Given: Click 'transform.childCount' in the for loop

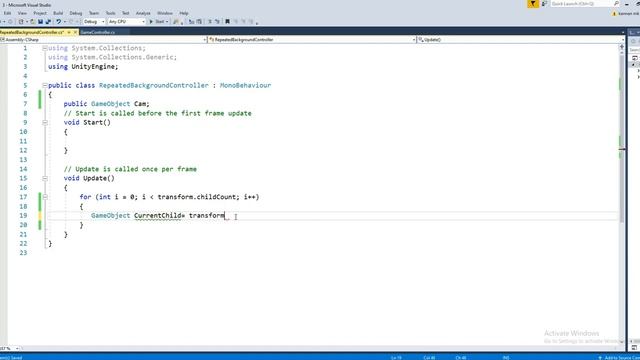Looking at the screenshot, I should pyautogui.click(x=197, y=197).
